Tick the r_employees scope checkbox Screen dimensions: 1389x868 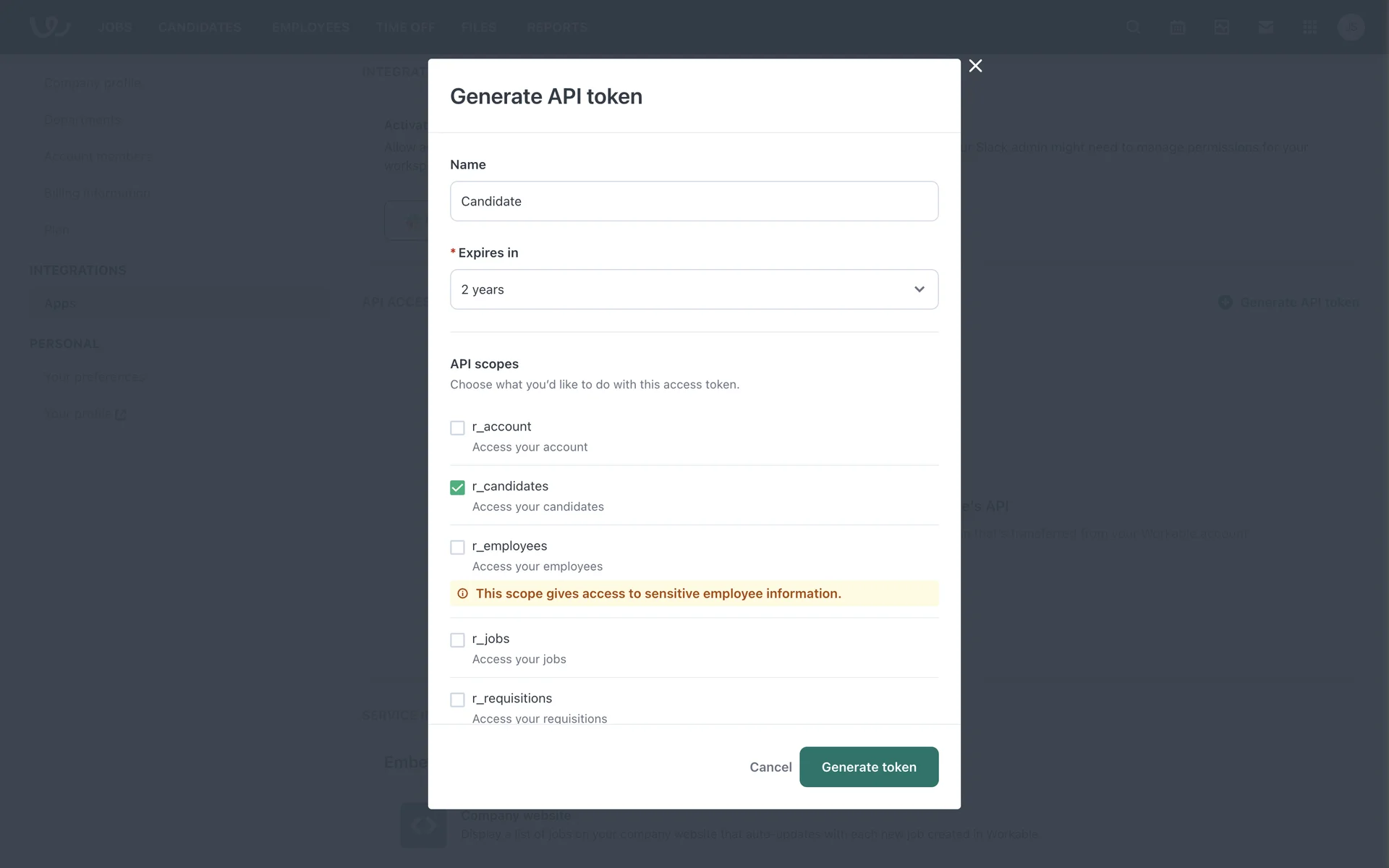pyautogui.click(x=457, y=548)
